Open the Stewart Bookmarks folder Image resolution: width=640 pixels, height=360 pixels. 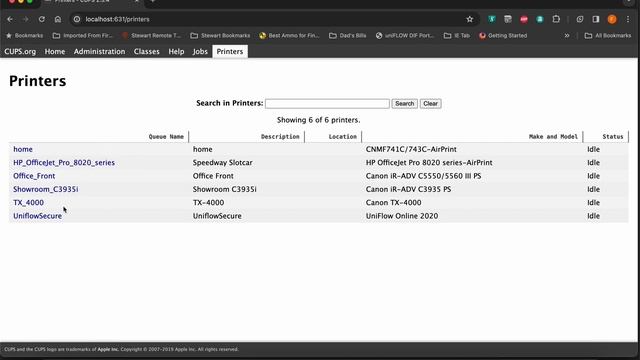coord(220,36)
